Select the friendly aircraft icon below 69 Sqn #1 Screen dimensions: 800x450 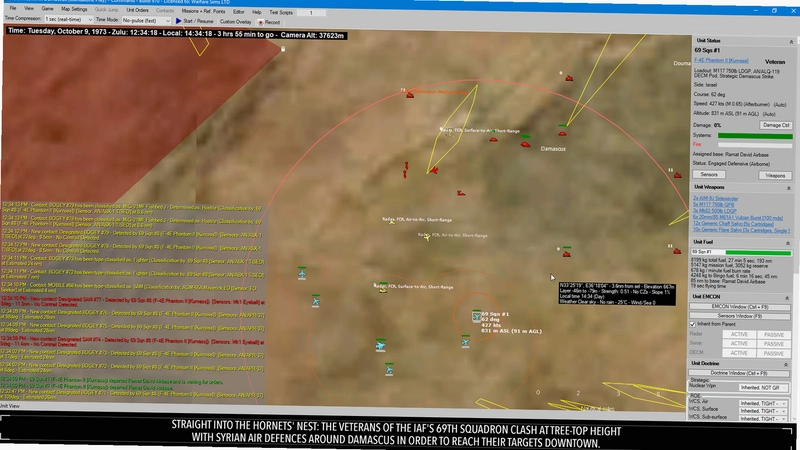pyautogui.click(x=465, y=342)
